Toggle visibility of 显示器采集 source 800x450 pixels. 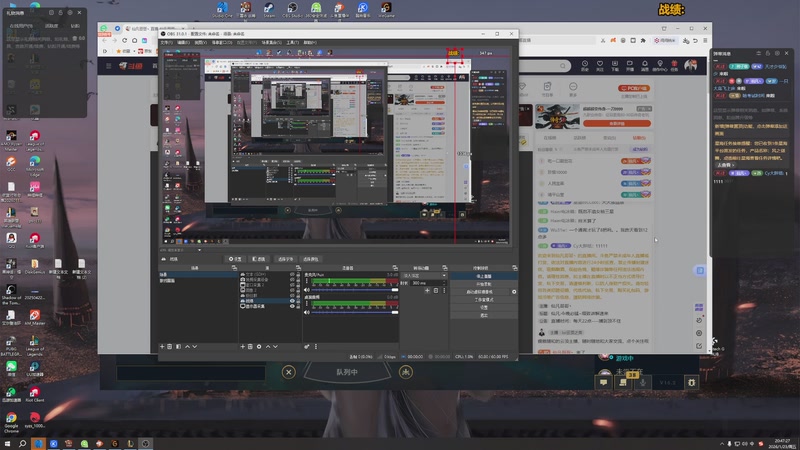pos(292,306)
